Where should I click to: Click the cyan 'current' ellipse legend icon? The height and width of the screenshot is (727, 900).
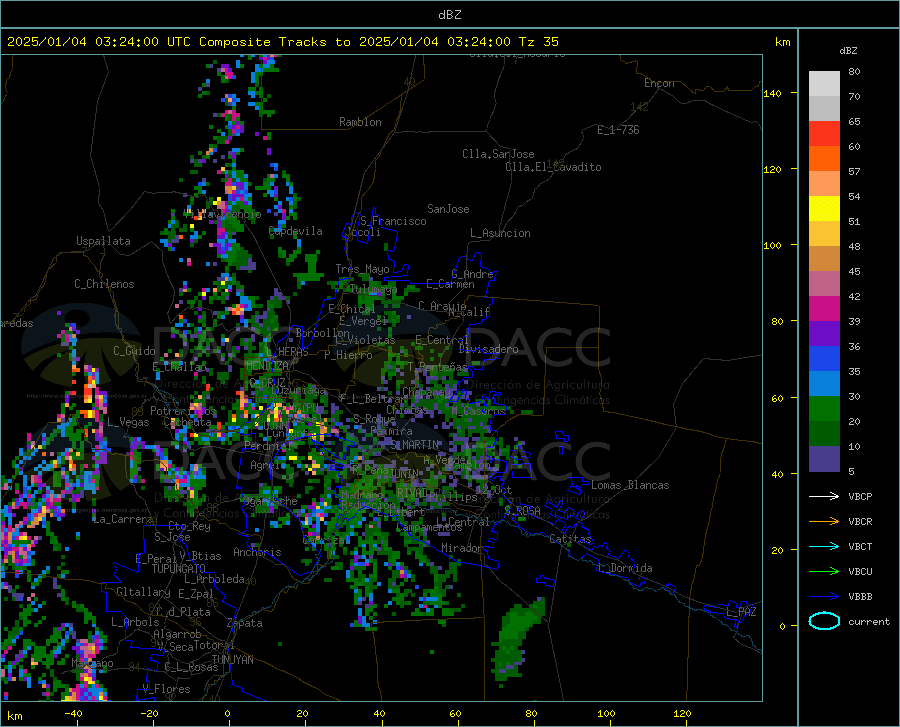(824, 621)
